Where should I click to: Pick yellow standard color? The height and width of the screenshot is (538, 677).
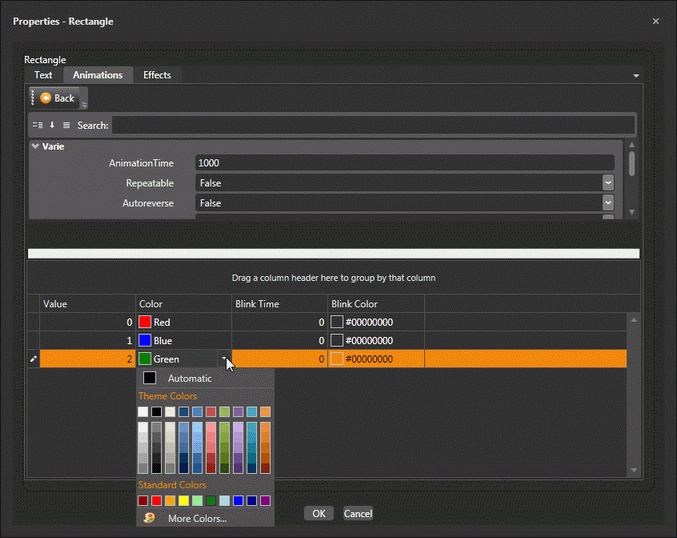point(183,500)
